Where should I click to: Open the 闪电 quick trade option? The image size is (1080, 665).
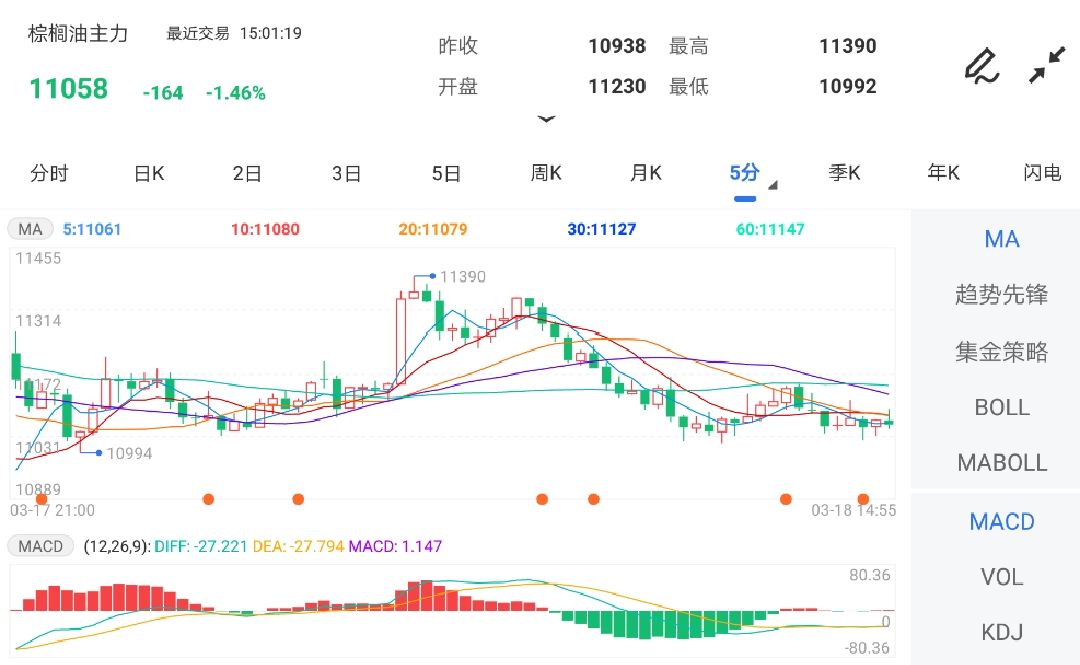click(1042, 173)
